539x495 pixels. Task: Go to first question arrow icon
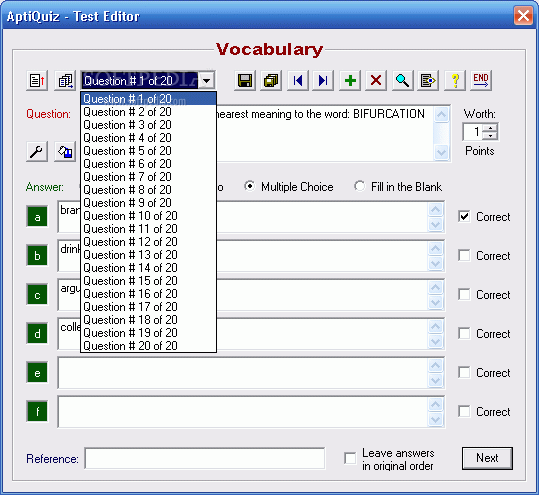tap(298, 81)
